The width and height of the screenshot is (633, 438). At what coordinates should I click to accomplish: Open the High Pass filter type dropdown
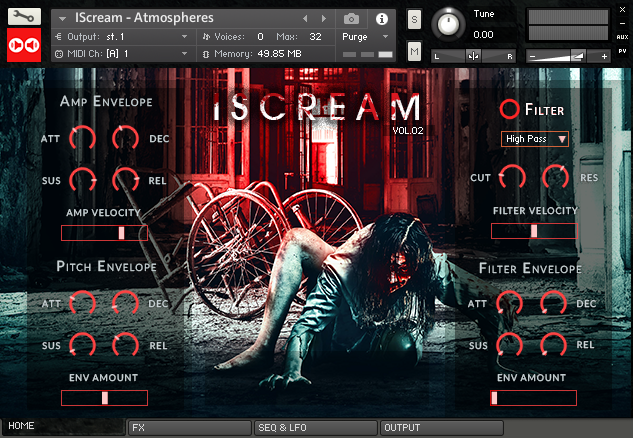click(x=535, y=139)
